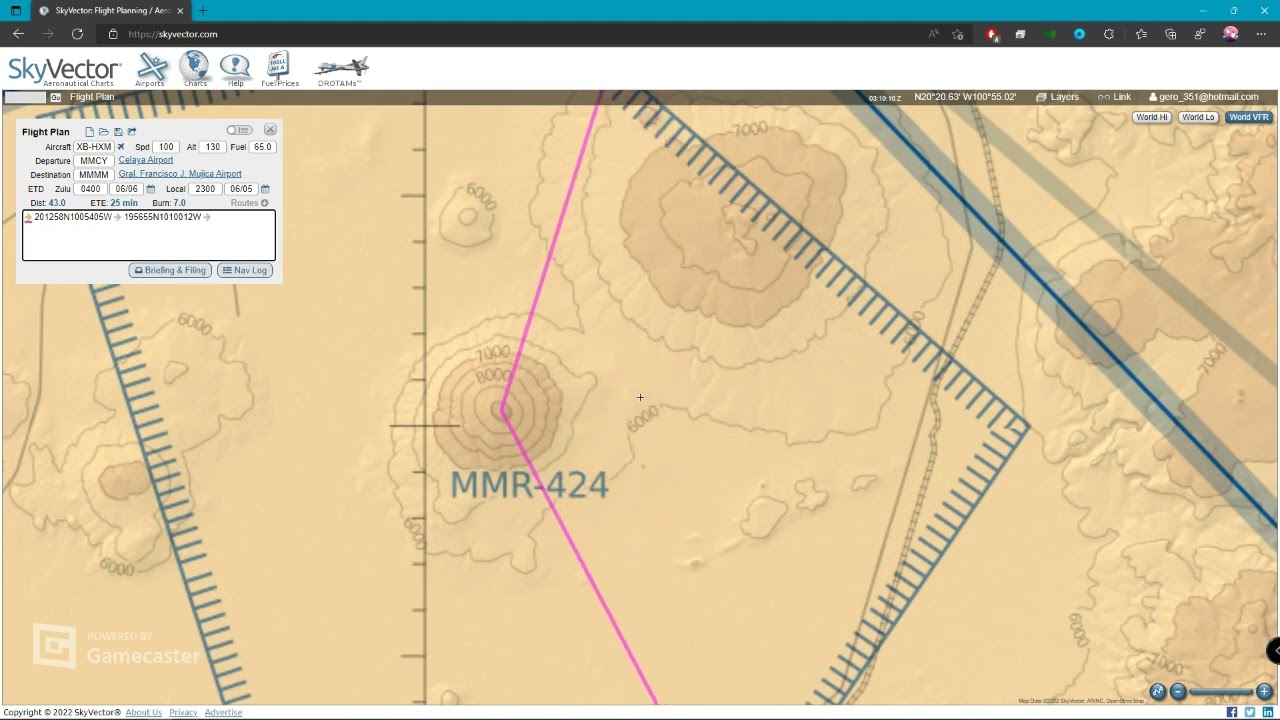
Task: Expand the Routes options
Action: click(x=250, y=203)
